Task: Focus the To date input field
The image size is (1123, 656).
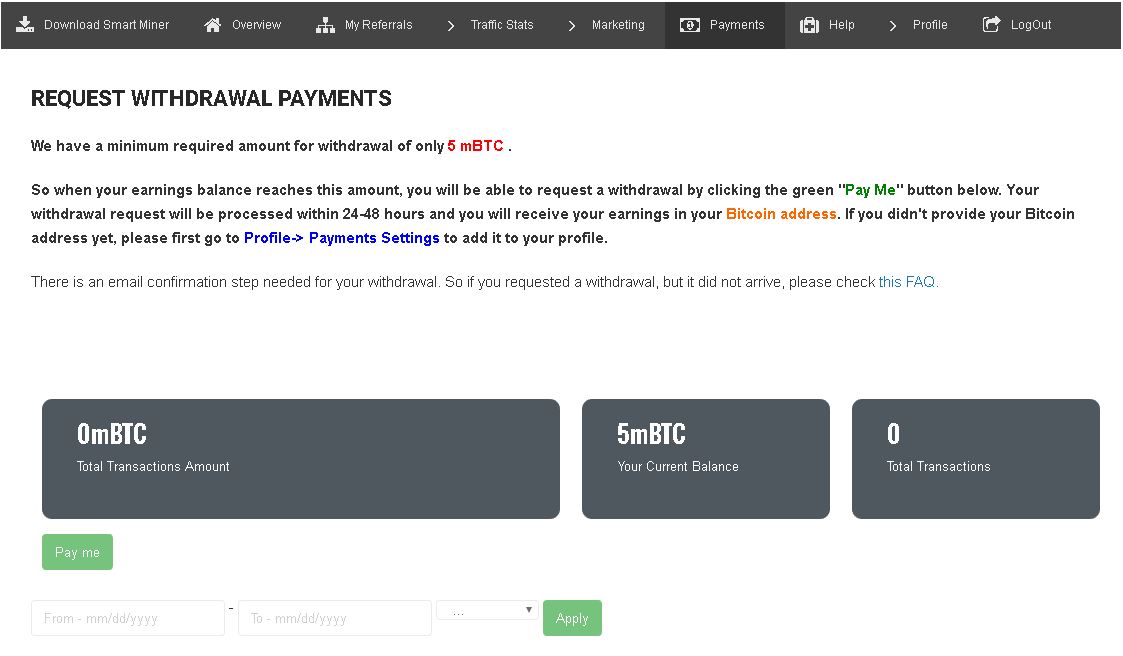Action: click(335, 618)
